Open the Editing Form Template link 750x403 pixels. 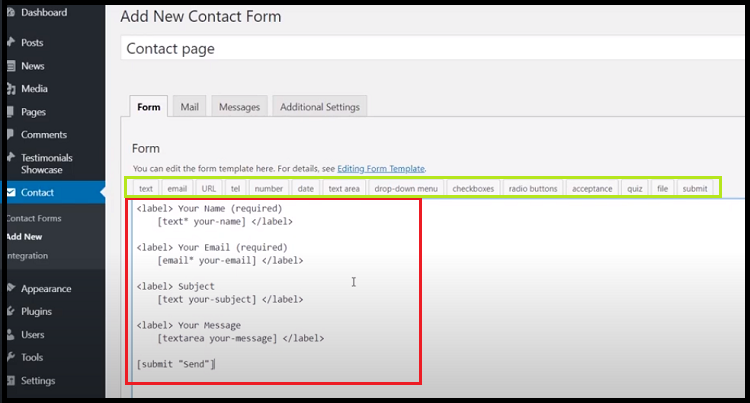pos(380,168)
